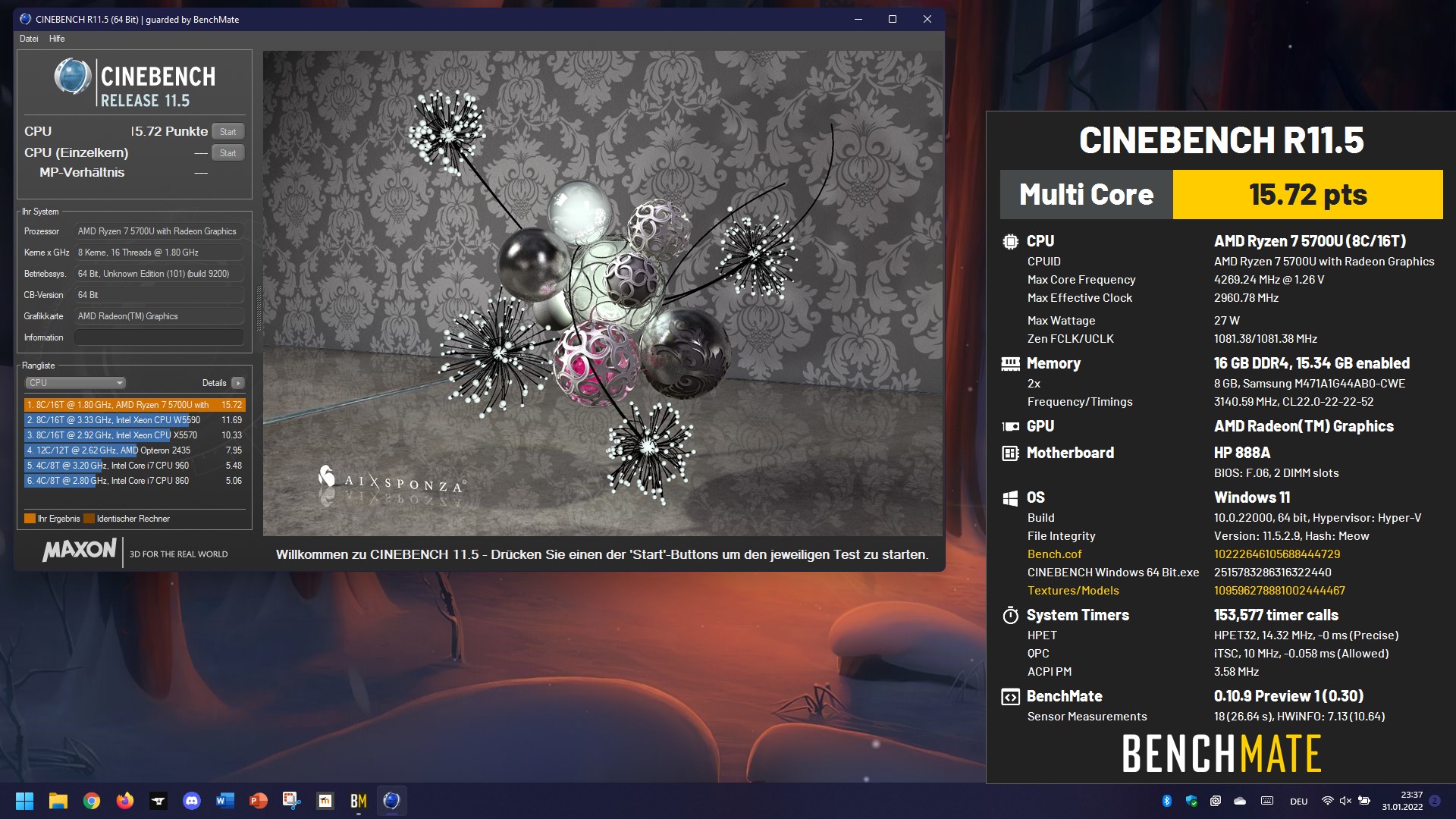The image size is (1456, 819).
Task: Open the clock showing 23:37 31.01.2022
Action: coord(1402,801)
